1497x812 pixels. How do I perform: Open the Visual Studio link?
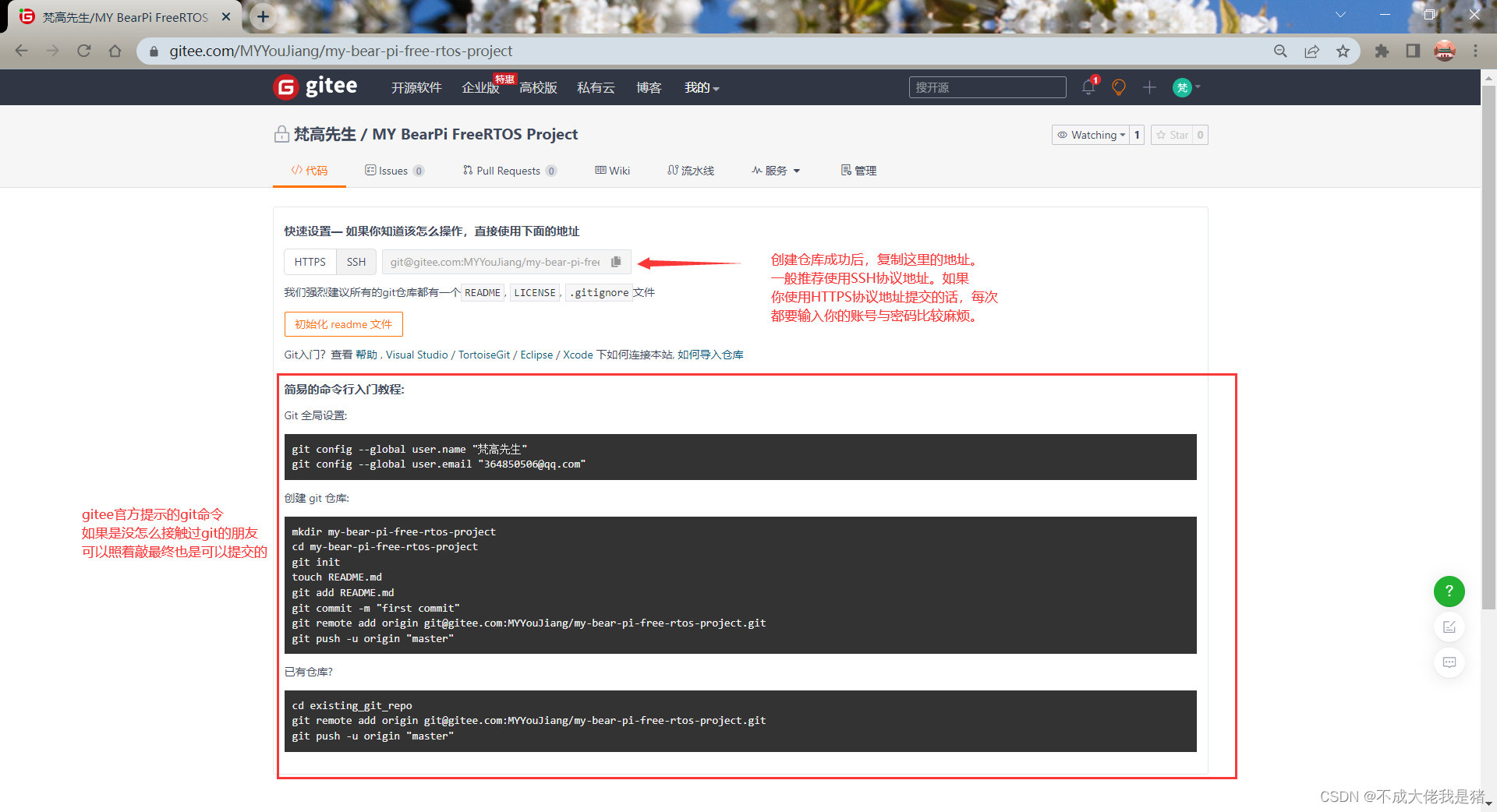[x=417, y=355]
